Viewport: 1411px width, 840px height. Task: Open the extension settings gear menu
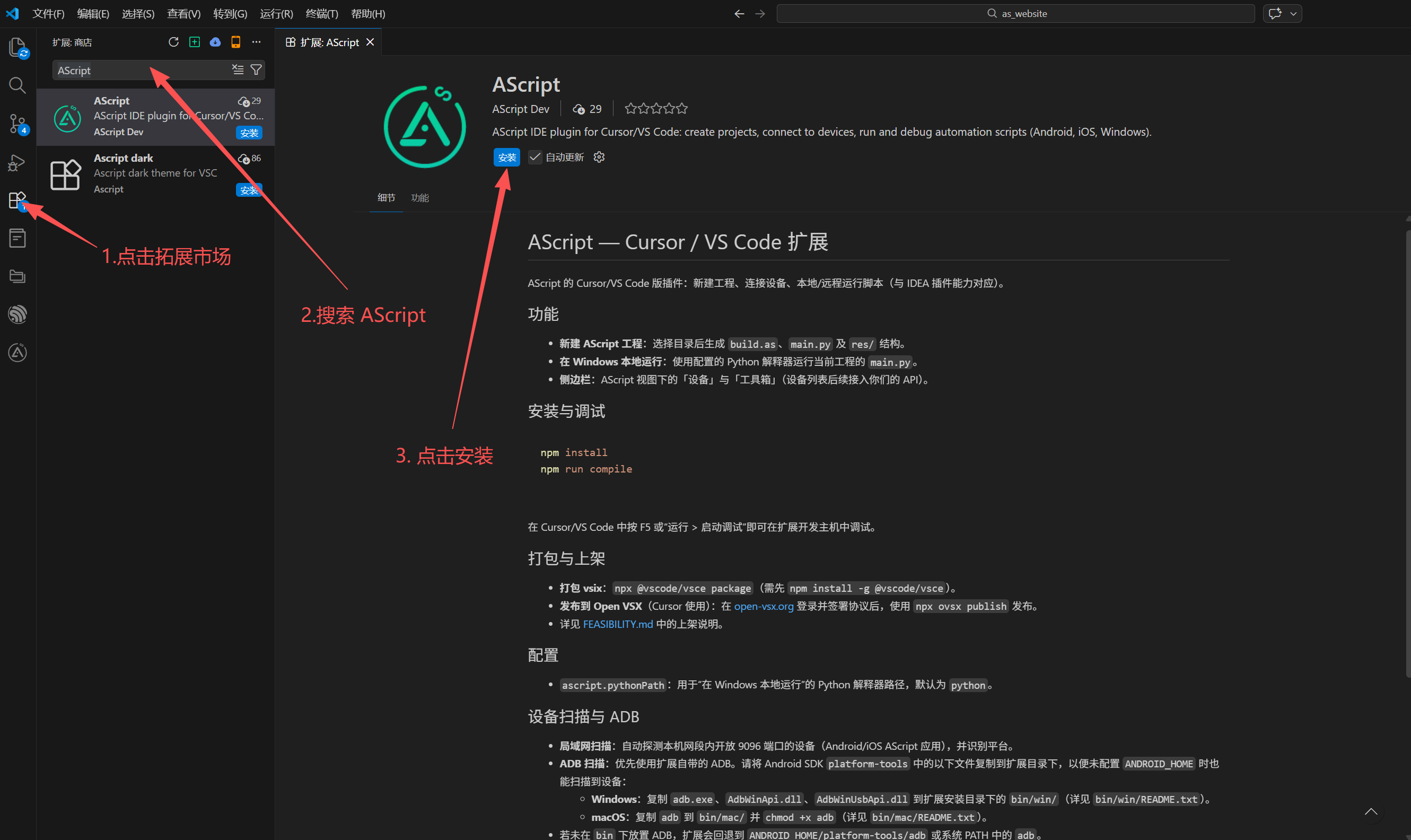pyautogui.click(x=599, y=157)
